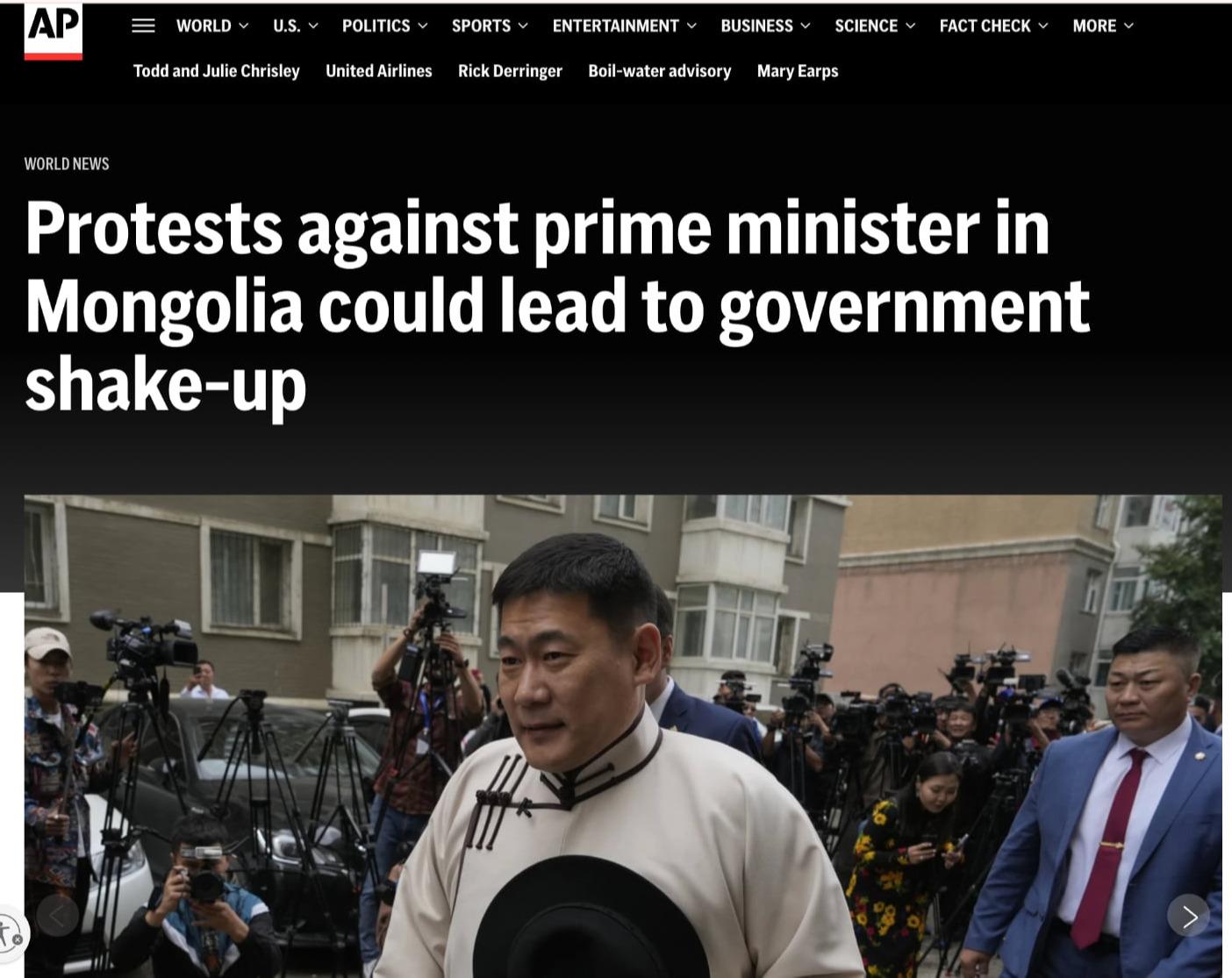1232x978 pixels.
Task: Open the Fact Check menu
Action: point(994,26)
